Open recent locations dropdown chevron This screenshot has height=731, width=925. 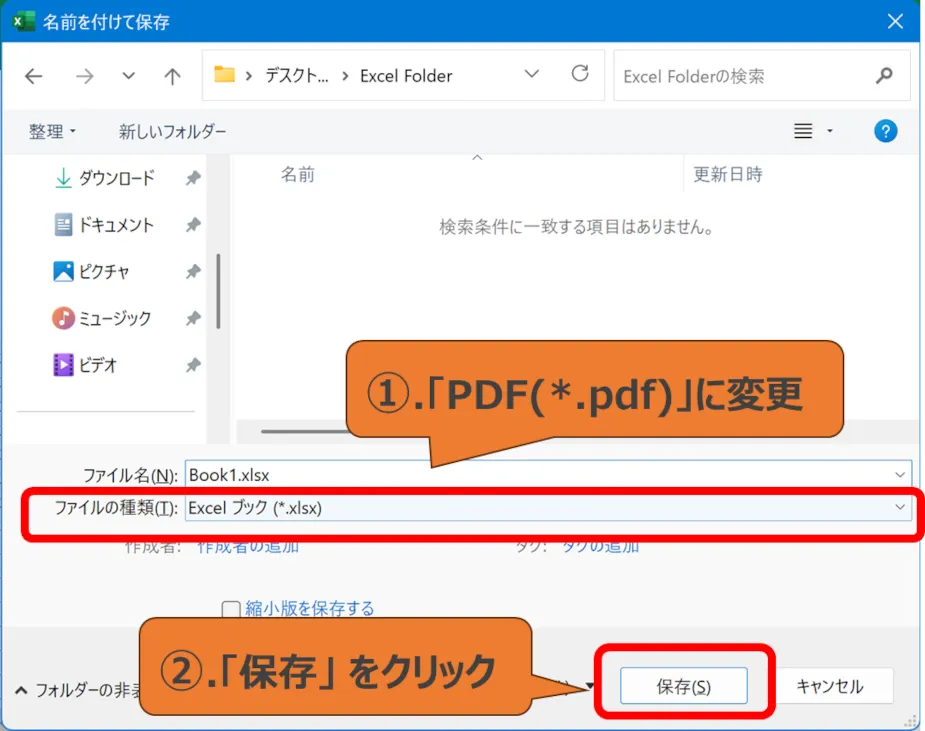point(128,77)
